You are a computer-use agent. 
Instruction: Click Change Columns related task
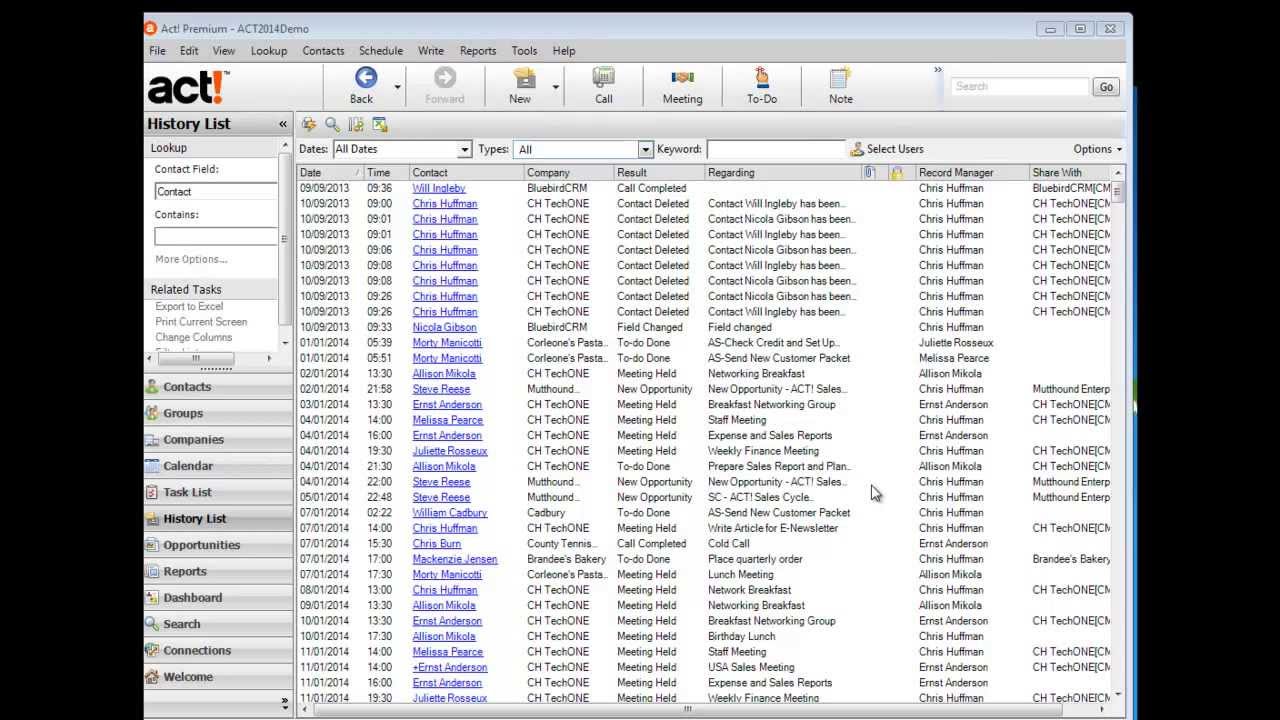coord(193,338)
